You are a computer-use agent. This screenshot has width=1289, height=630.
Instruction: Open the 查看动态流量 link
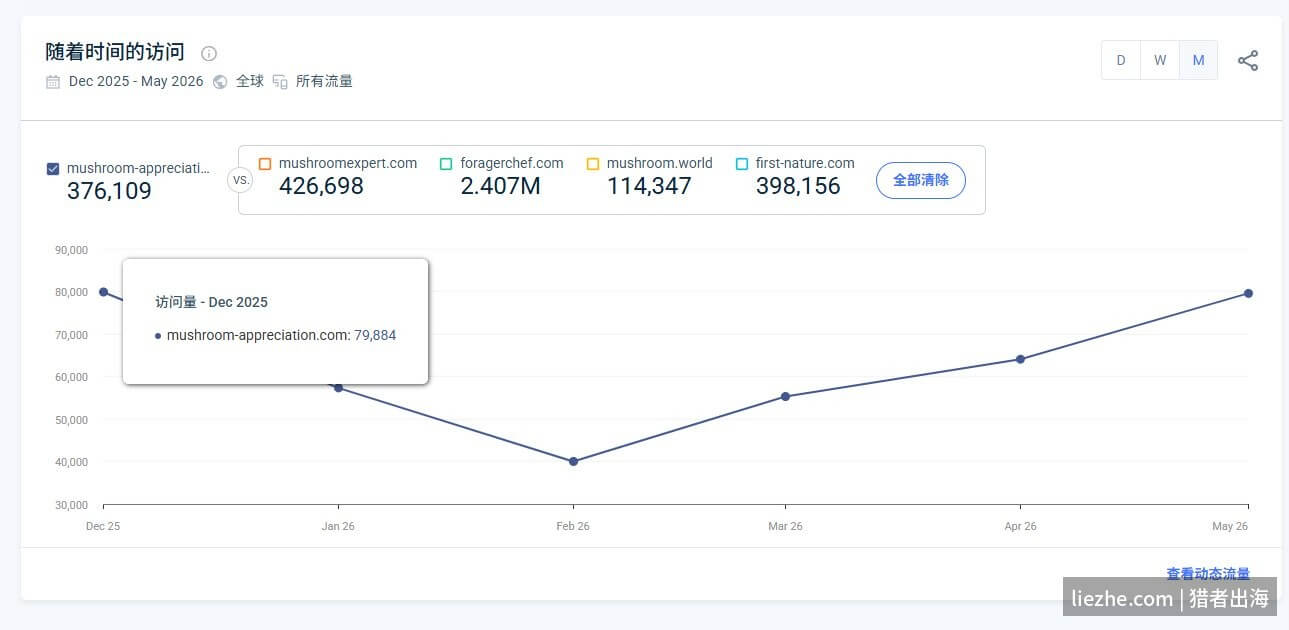(x=1208, y=574)
